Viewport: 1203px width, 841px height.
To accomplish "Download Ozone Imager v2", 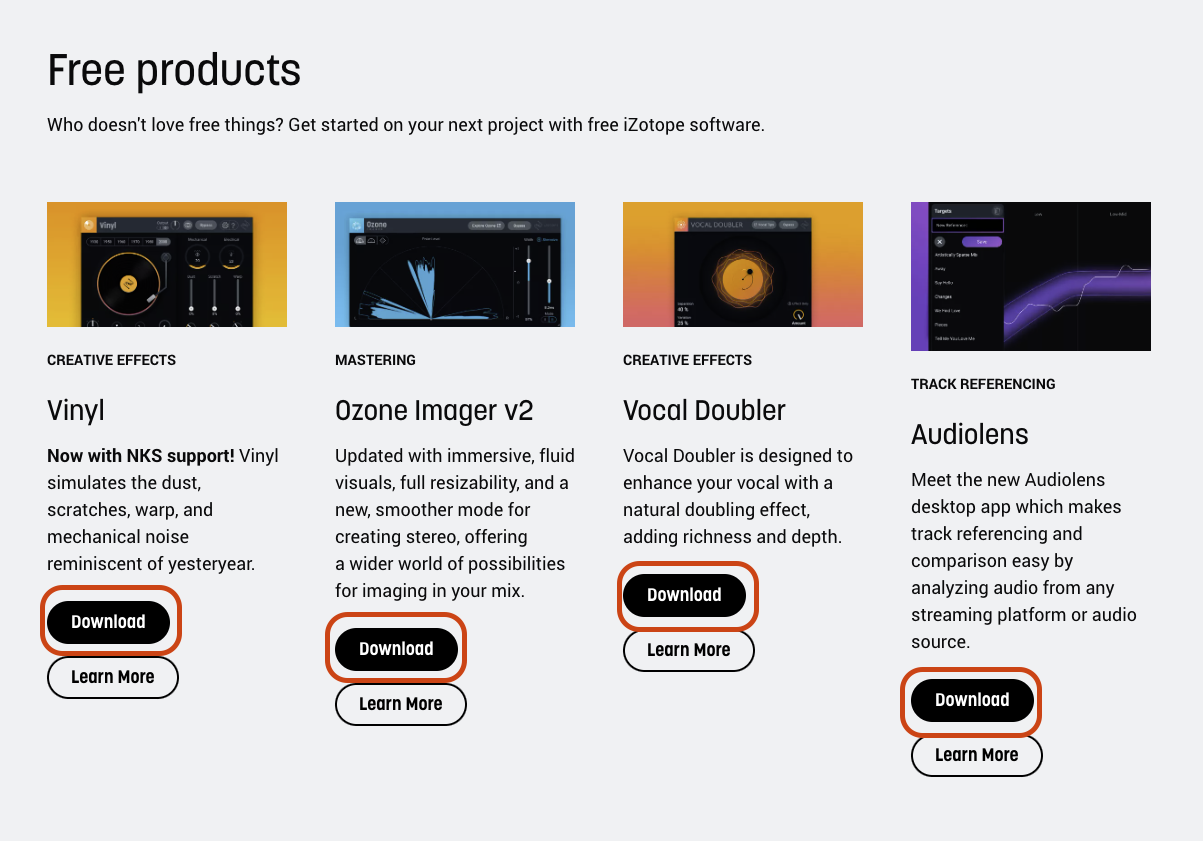I will (x=396, y=649).
